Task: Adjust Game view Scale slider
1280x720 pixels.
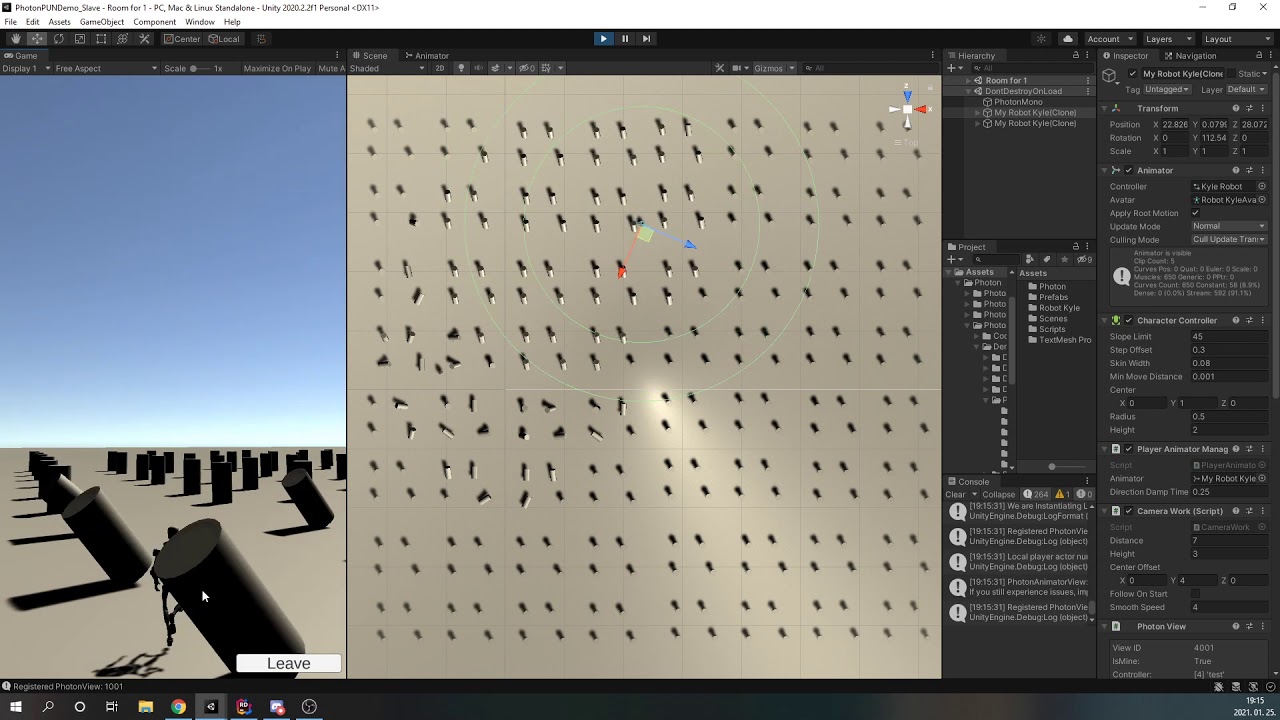Action: [x=199, y=68]
